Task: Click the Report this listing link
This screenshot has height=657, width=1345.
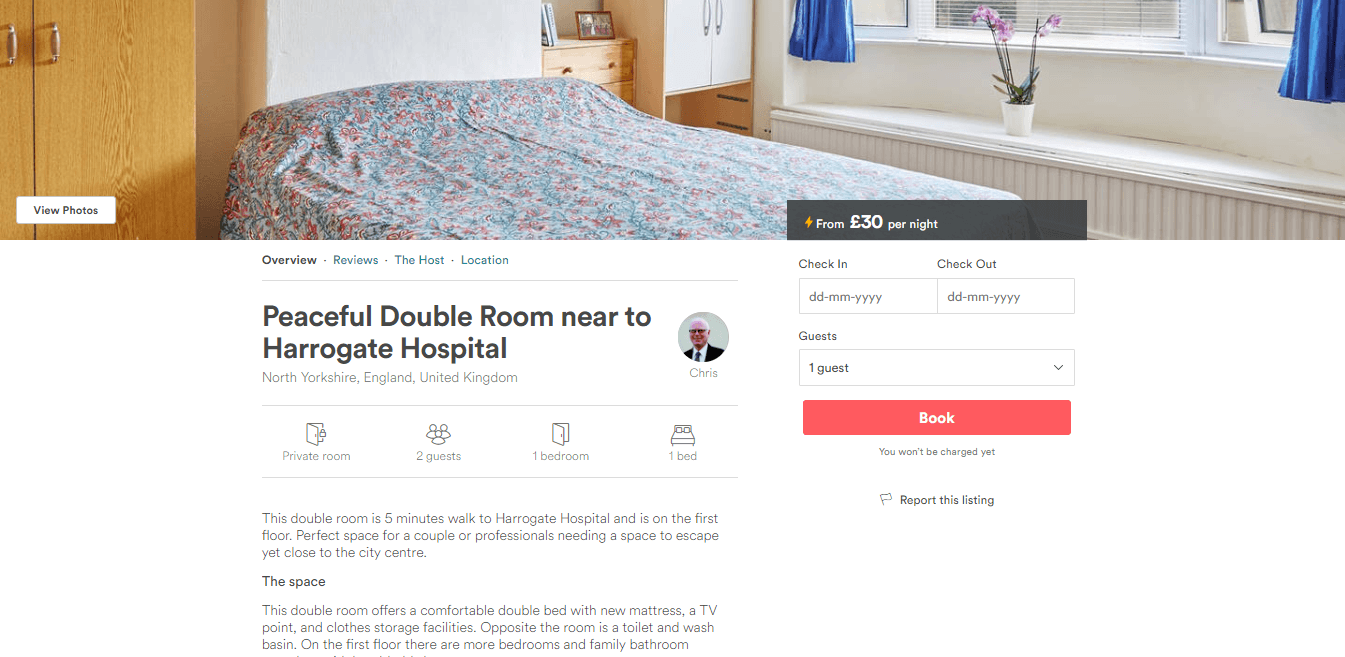Action: 947,500
